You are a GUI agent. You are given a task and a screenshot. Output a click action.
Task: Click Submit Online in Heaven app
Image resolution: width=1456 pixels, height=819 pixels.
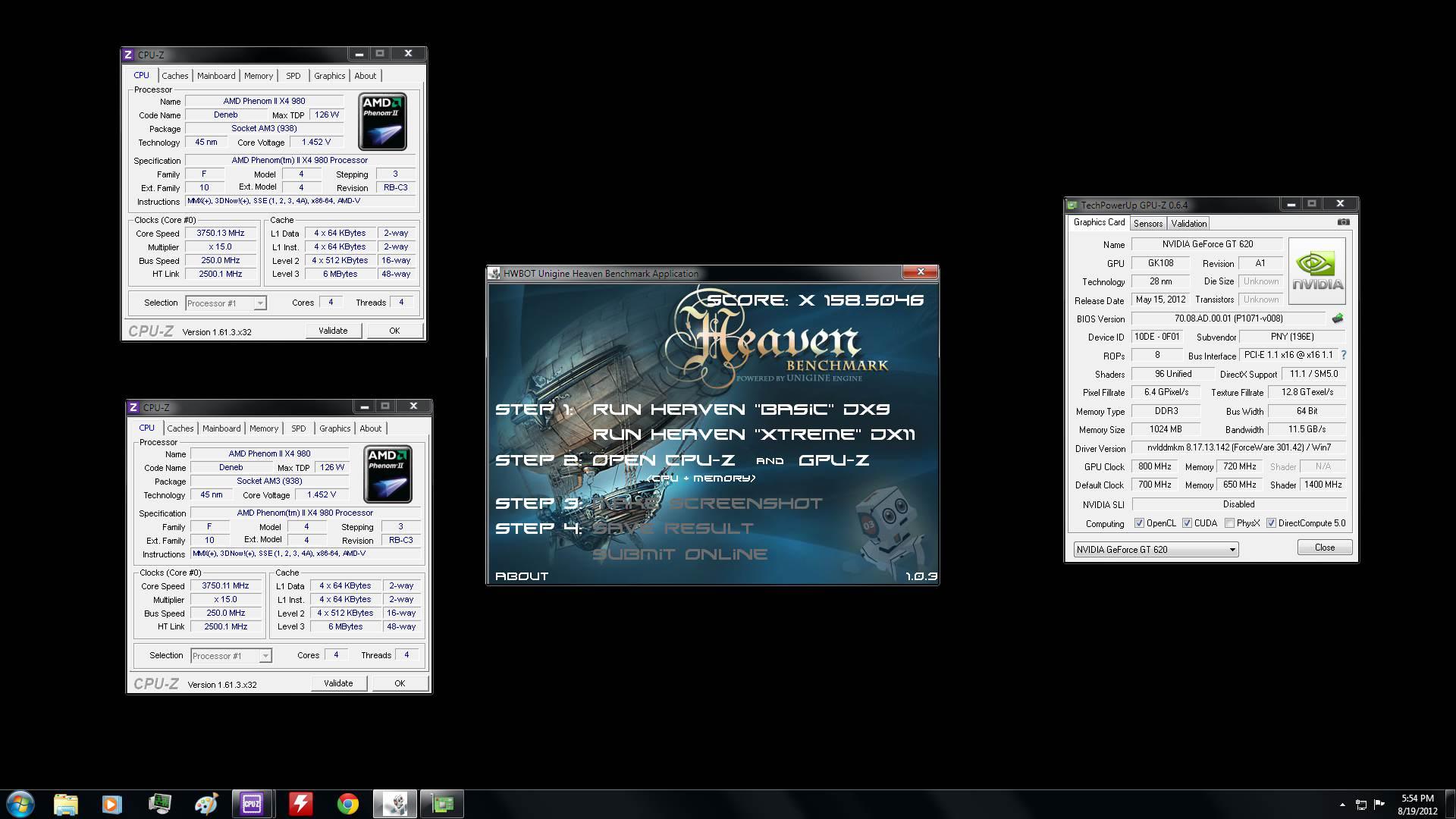[x=679, y=554]
